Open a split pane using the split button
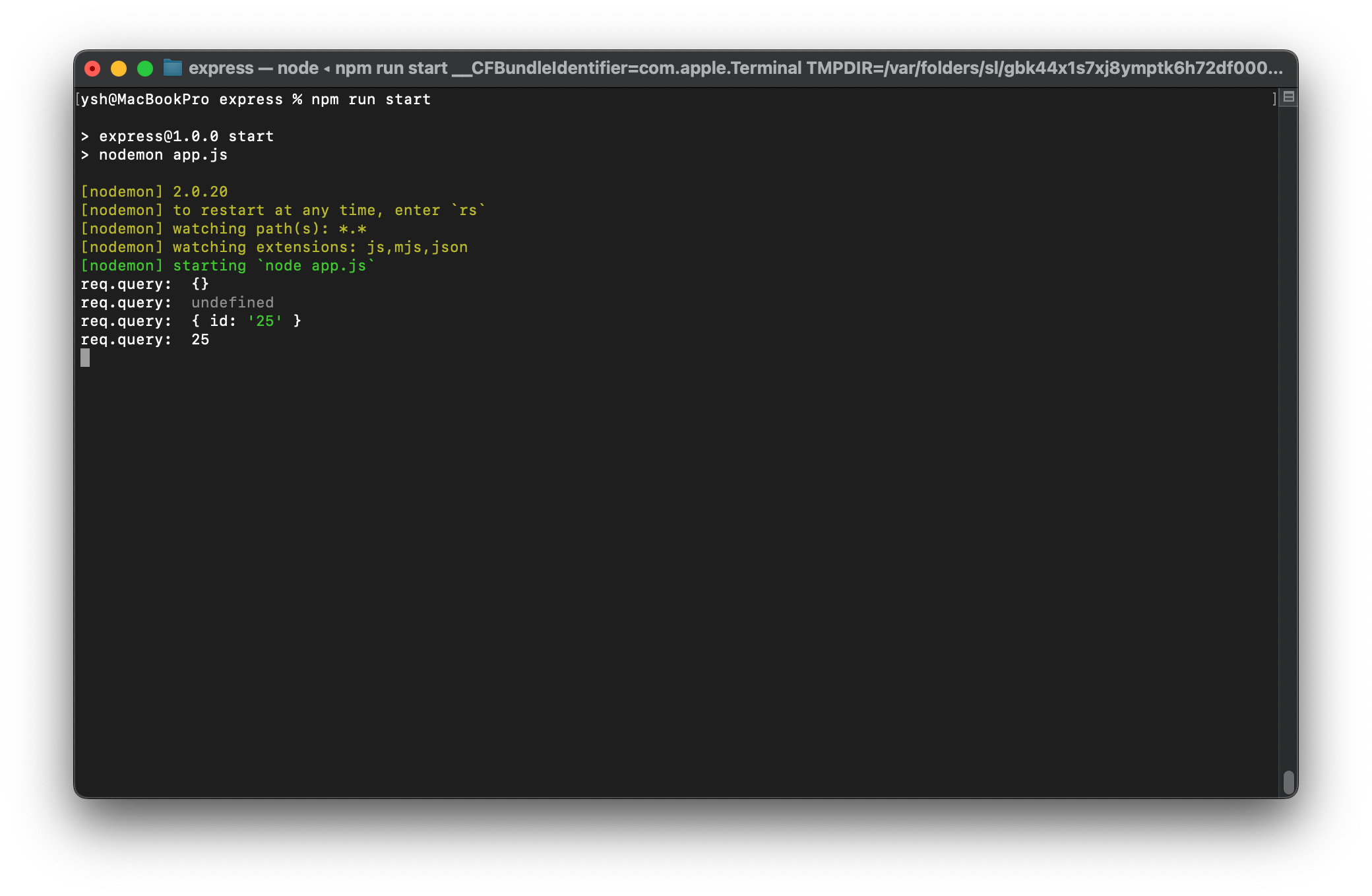 [1288, 96]
